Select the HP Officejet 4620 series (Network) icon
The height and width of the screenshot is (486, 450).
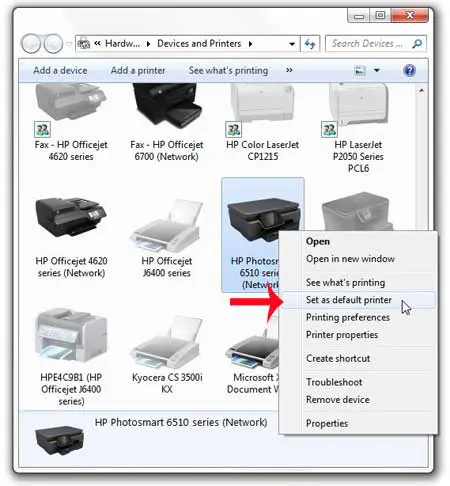[71, 217]
